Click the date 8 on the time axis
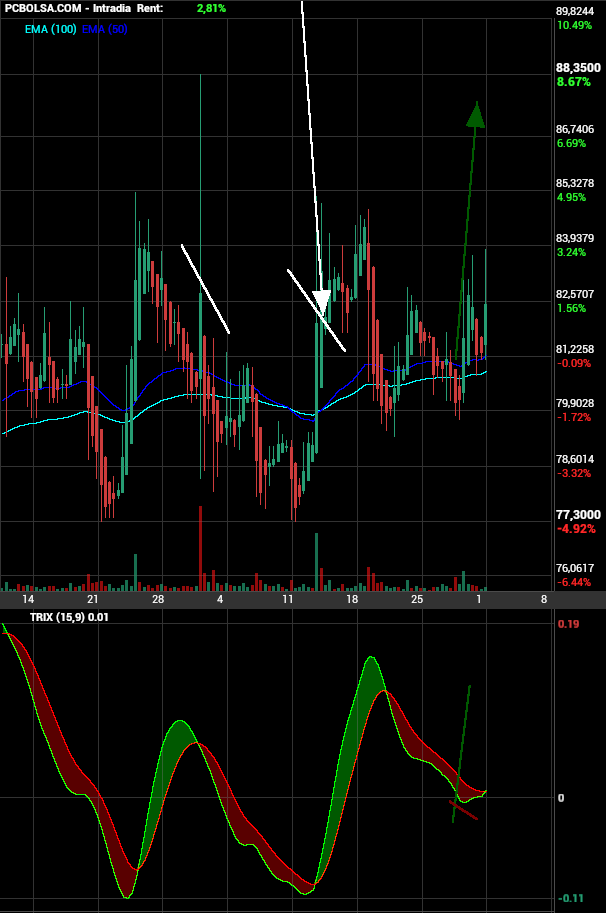The image size is (606, 913). click(544, 599)
